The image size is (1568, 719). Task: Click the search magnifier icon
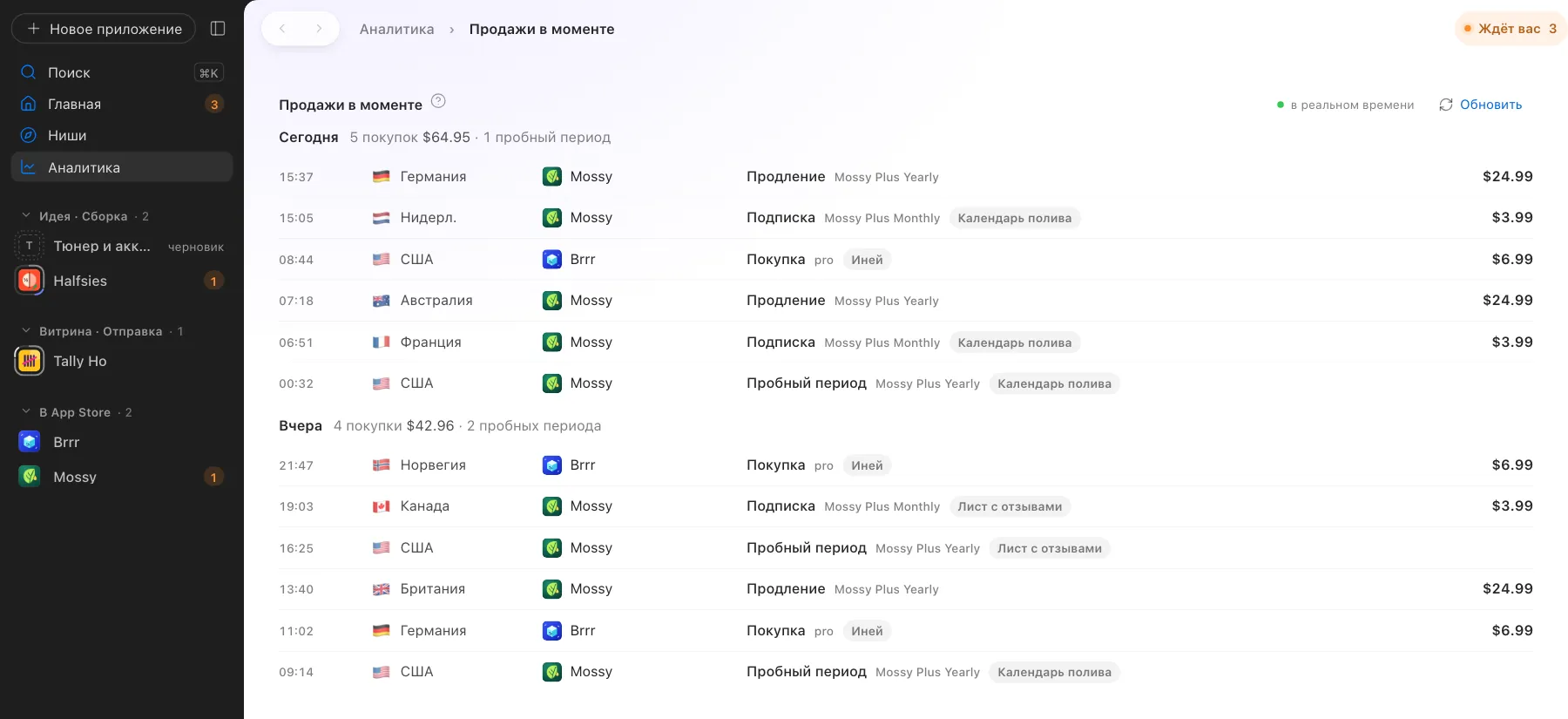(29, 72)
